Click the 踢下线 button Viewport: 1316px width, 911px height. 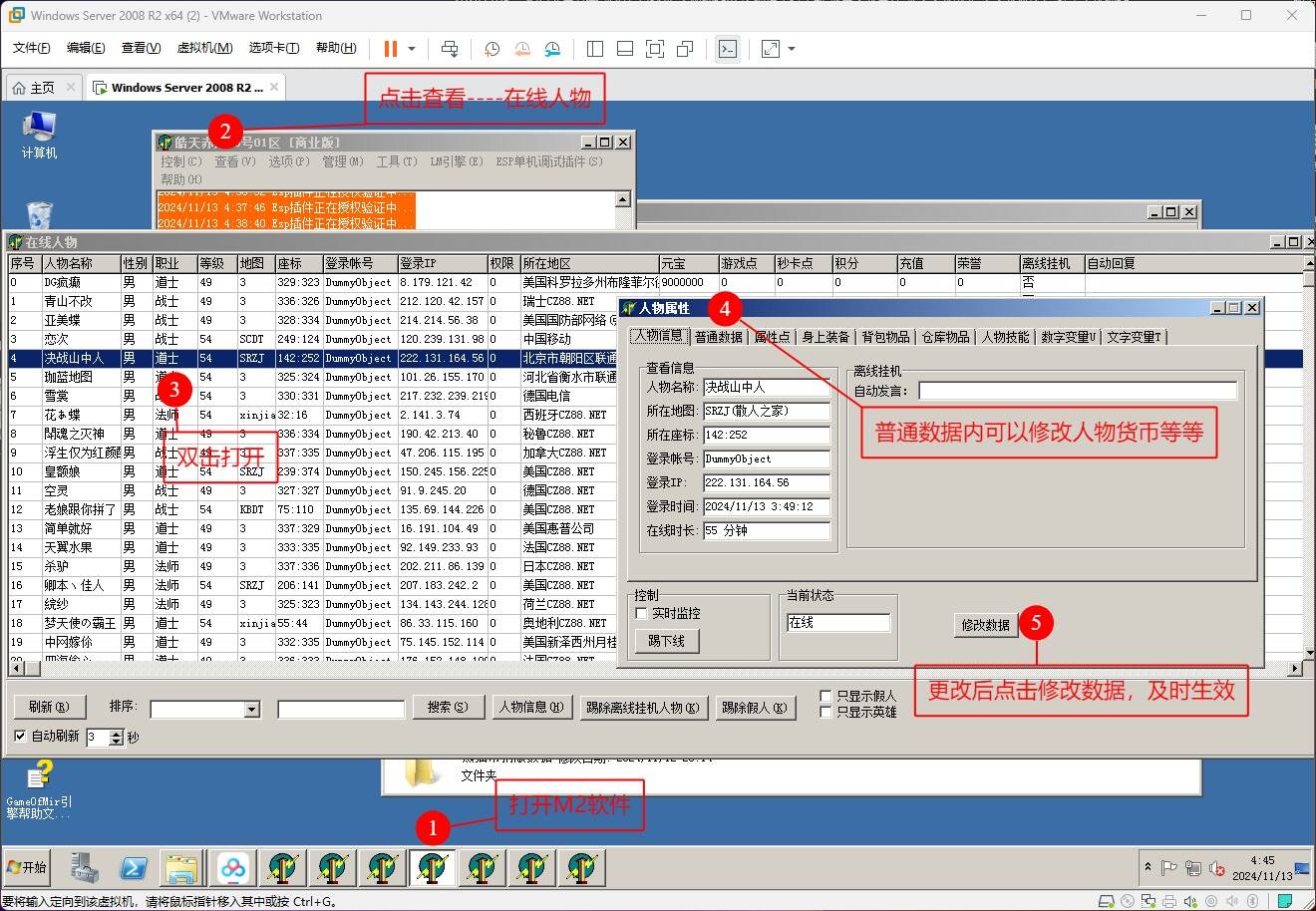tap(666, 641)
